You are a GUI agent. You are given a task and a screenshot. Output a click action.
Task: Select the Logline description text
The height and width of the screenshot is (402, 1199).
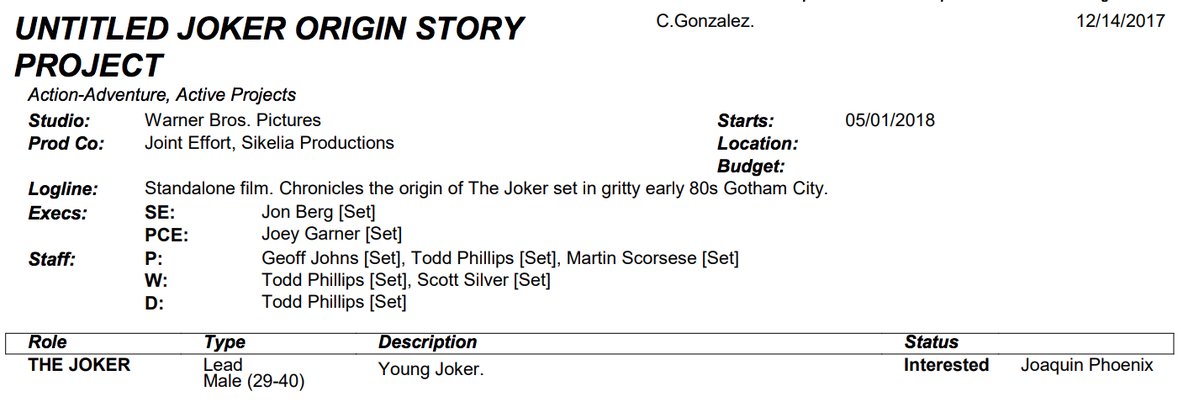pyautogui.click(x=486, y=188)
